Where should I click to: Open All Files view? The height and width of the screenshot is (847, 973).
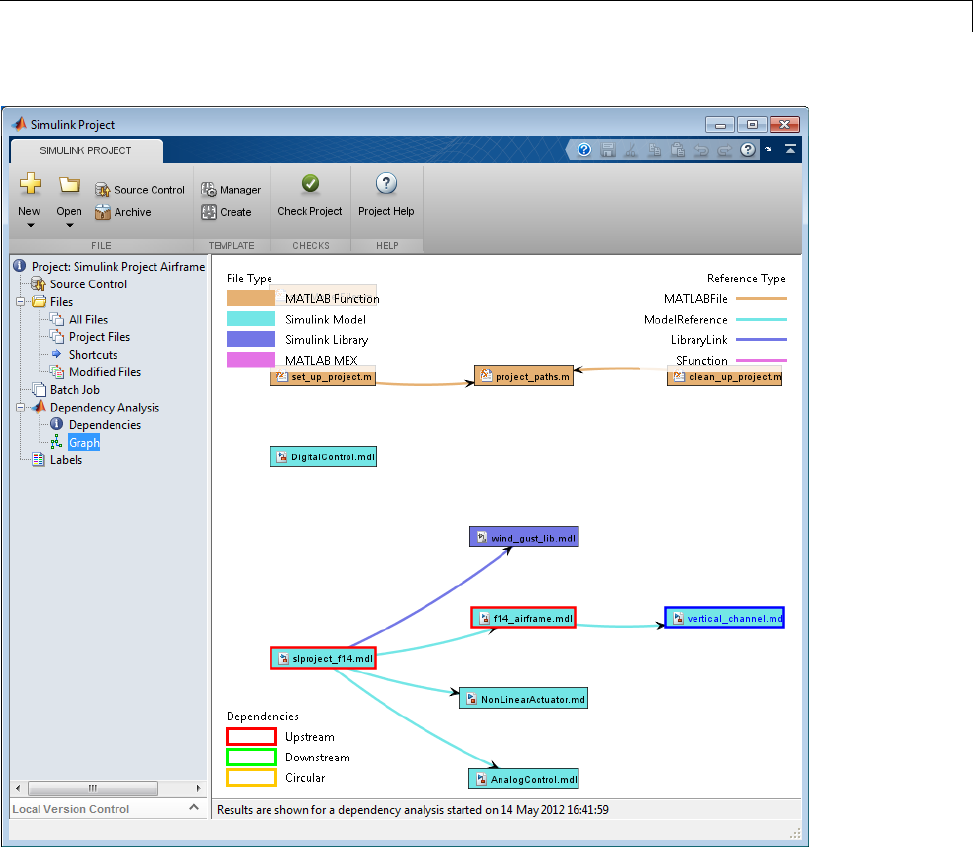[88, 320]
